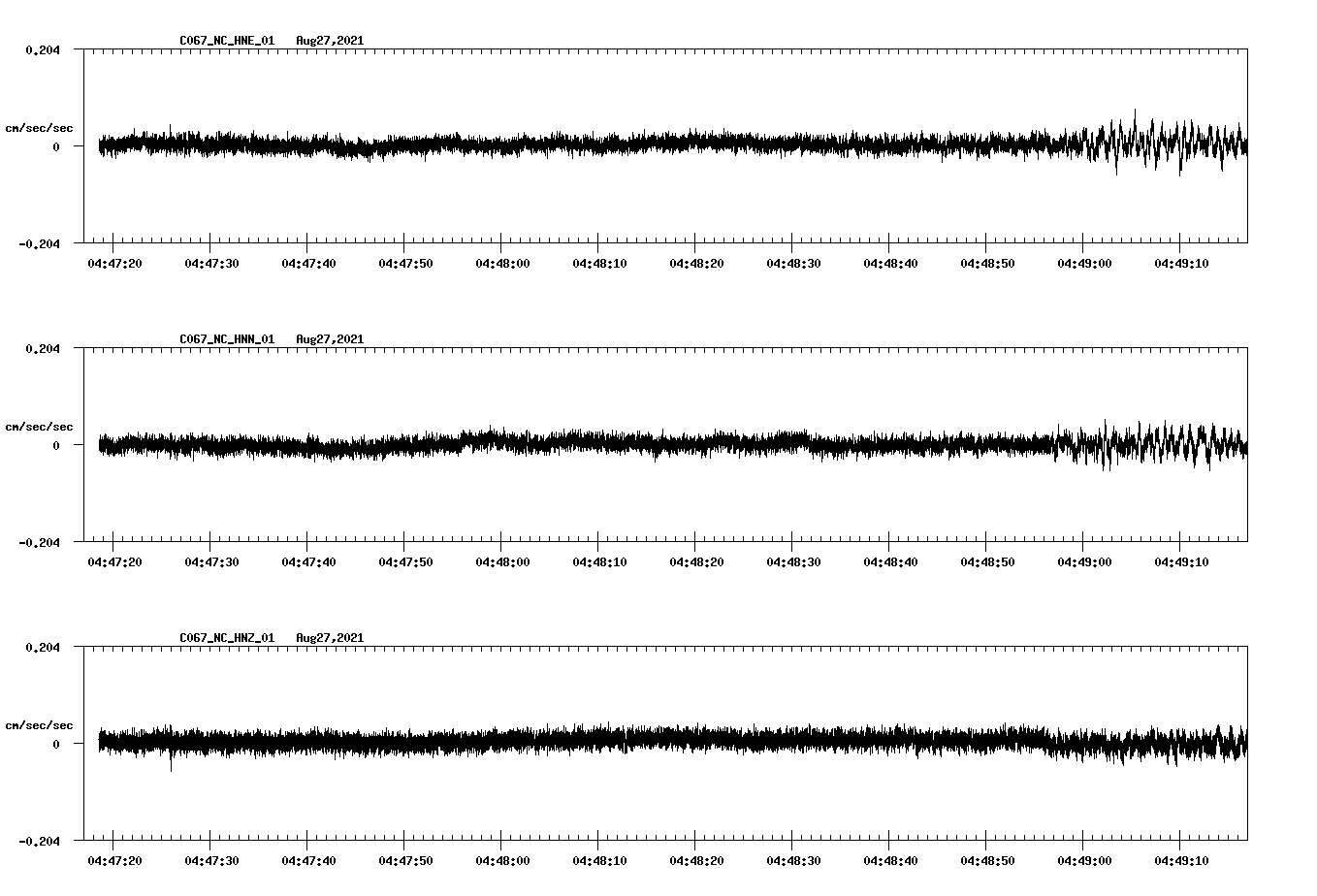Image resolution: width=1317 pixels, height=896 pixels.
Task: Click the C067_NC_HNE_01 channel title
Action: pyautogui.click(x=227, y=41)
